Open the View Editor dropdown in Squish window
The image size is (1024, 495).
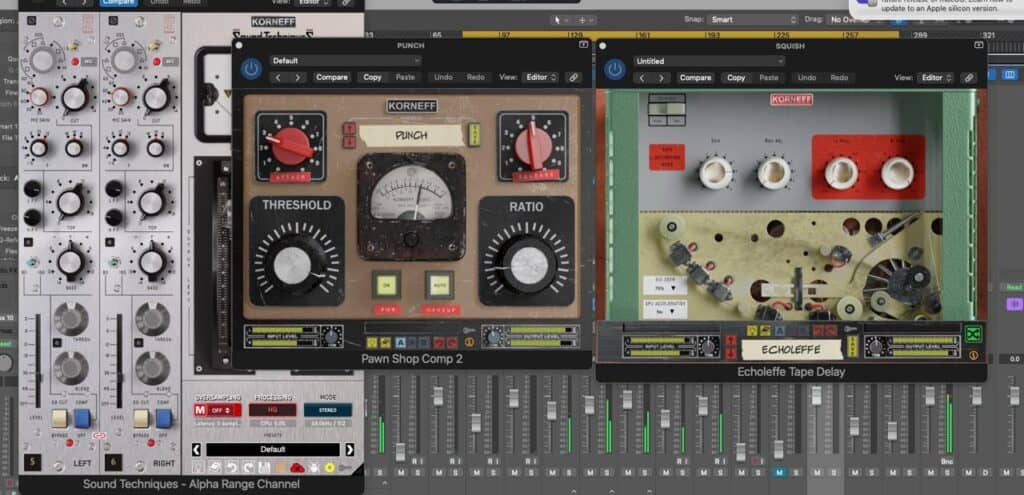pyautogui.click(x=936, y=78)
